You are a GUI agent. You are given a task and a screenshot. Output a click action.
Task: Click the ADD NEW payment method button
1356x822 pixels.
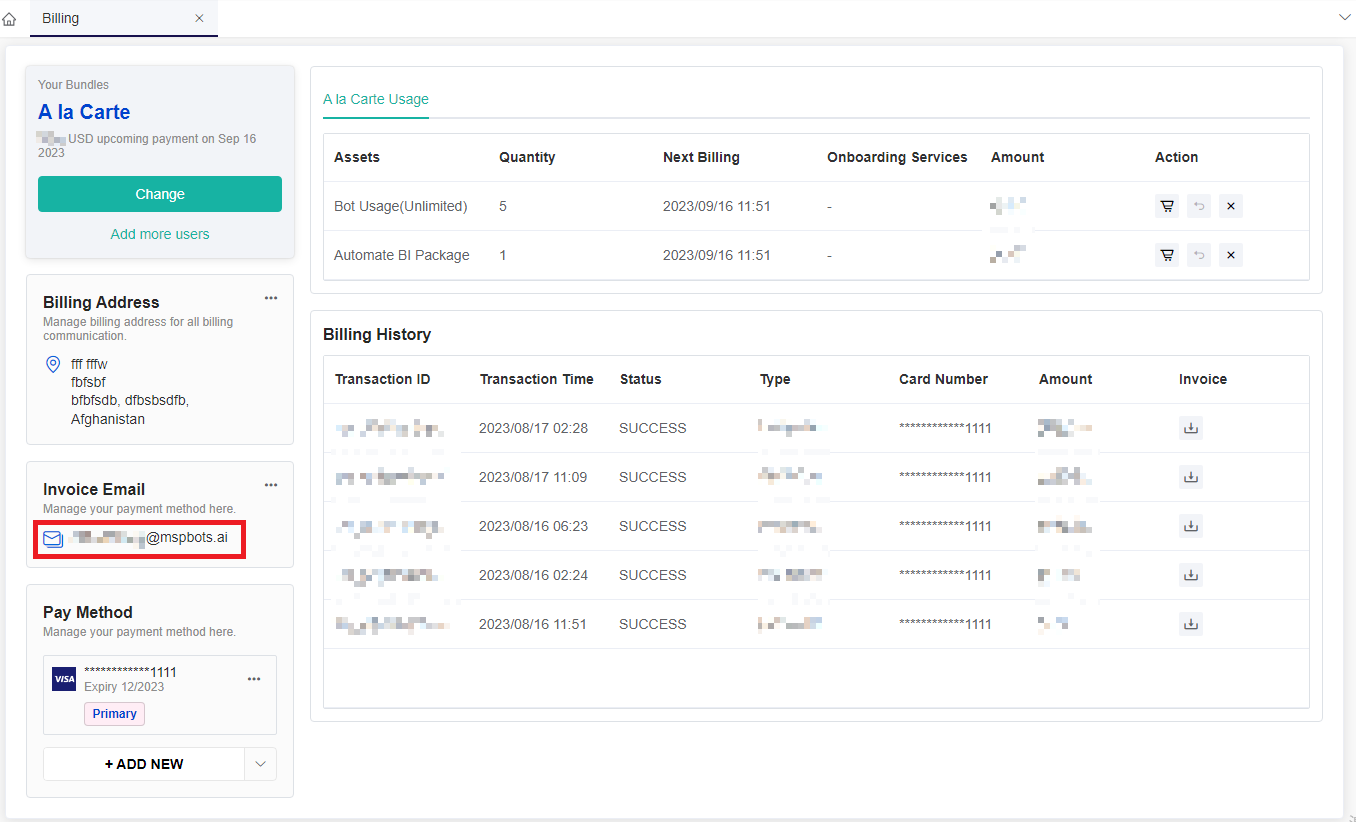tap(144, 763)
